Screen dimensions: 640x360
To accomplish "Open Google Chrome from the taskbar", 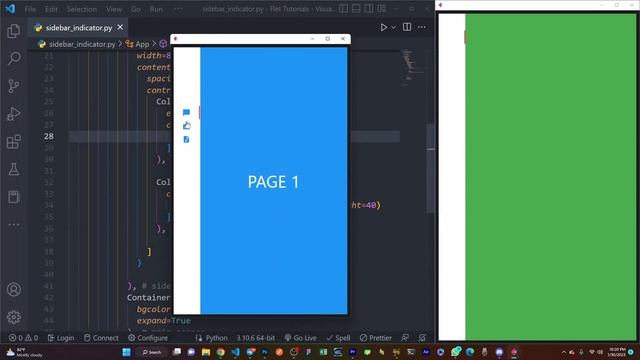I will 220,352.
